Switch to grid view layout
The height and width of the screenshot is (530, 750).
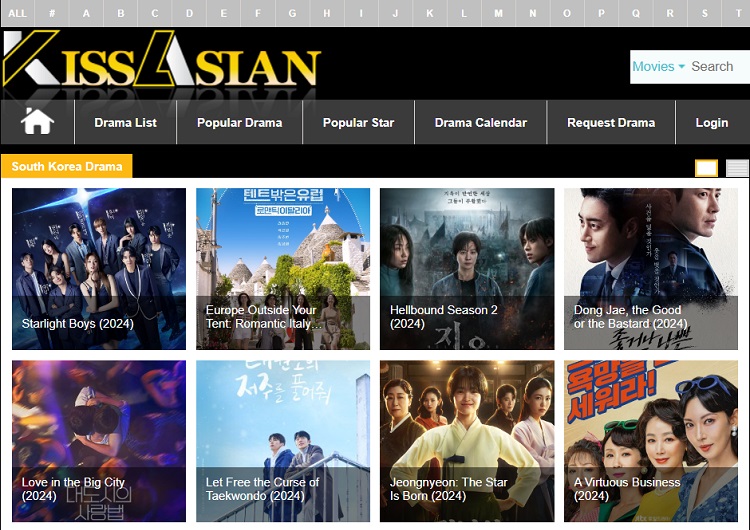706,168
